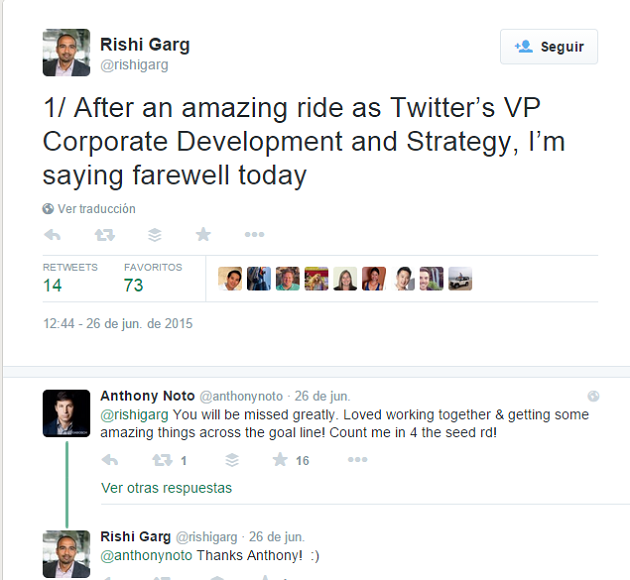Click the @anthonynoto handle link
Image resolution: width=630 pixels, height=580 pixels.
(242, 396)
